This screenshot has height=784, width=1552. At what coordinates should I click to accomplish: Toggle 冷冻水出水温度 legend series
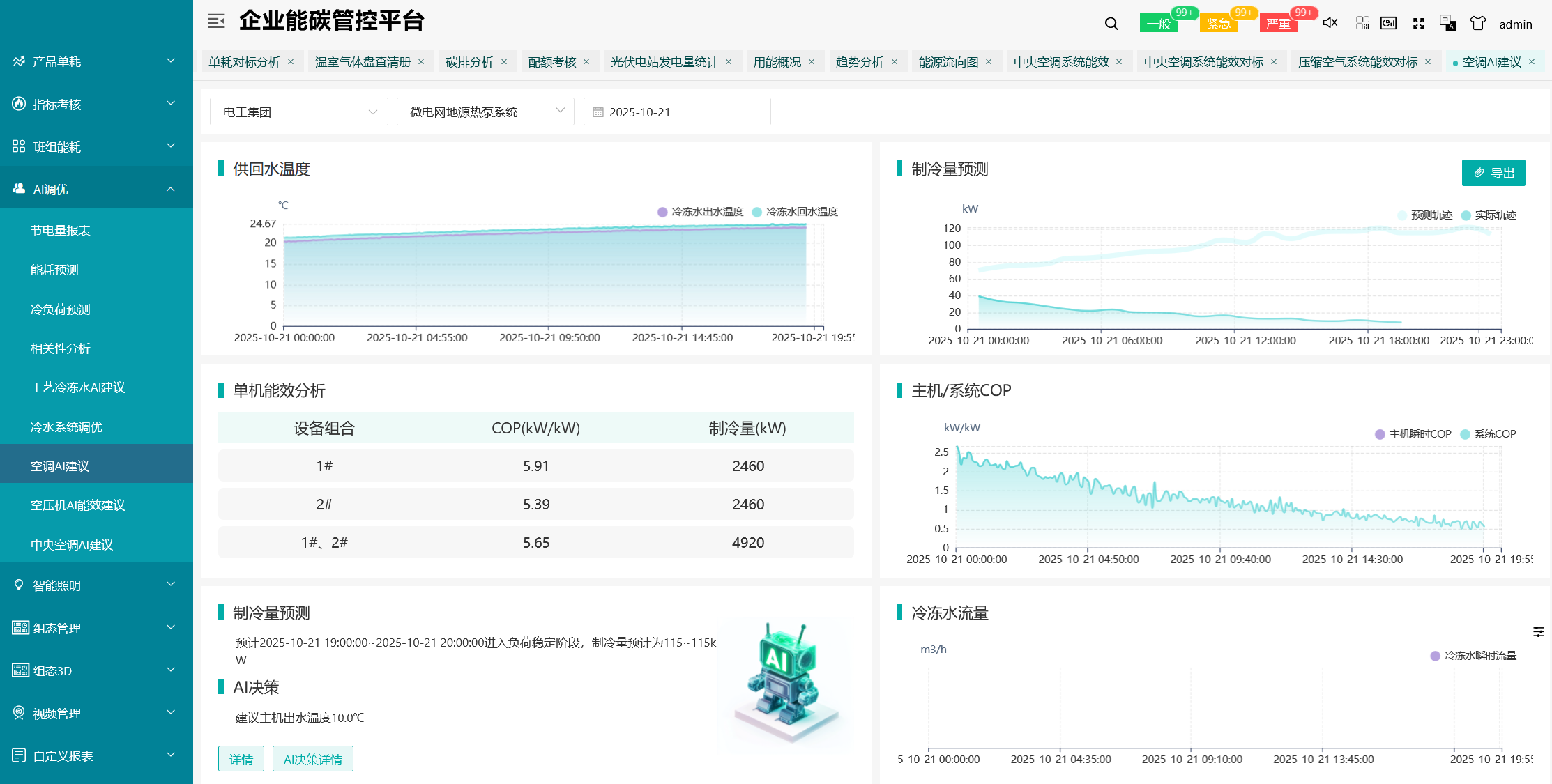(x=700, y=212)
